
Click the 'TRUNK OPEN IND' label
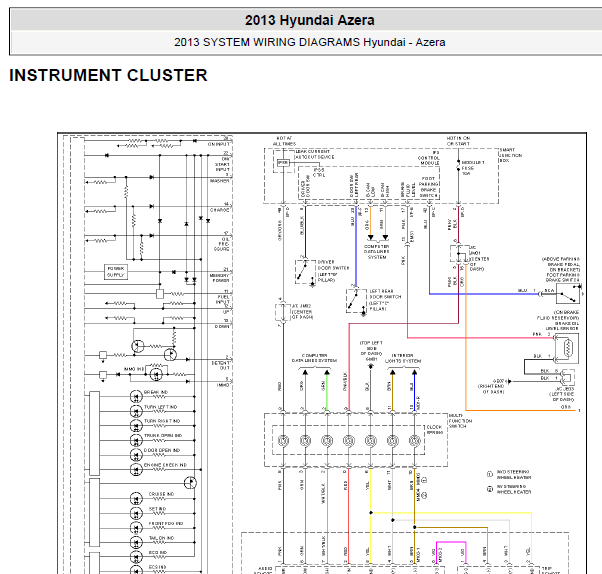coord(163,436)
